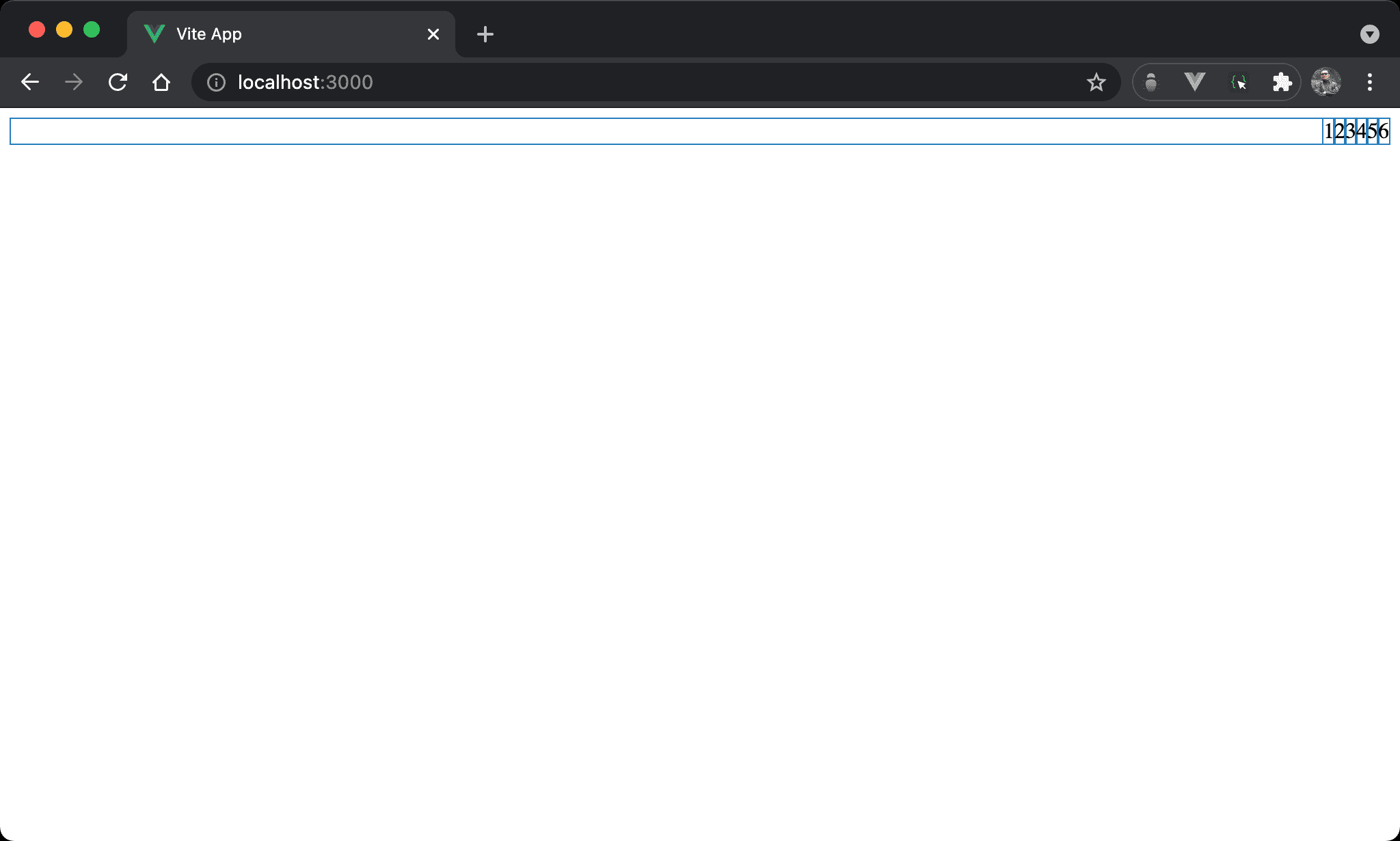Click the forward navigation arrow
The height and width of the screenshot is (841, 1400).
coord(74,82)
